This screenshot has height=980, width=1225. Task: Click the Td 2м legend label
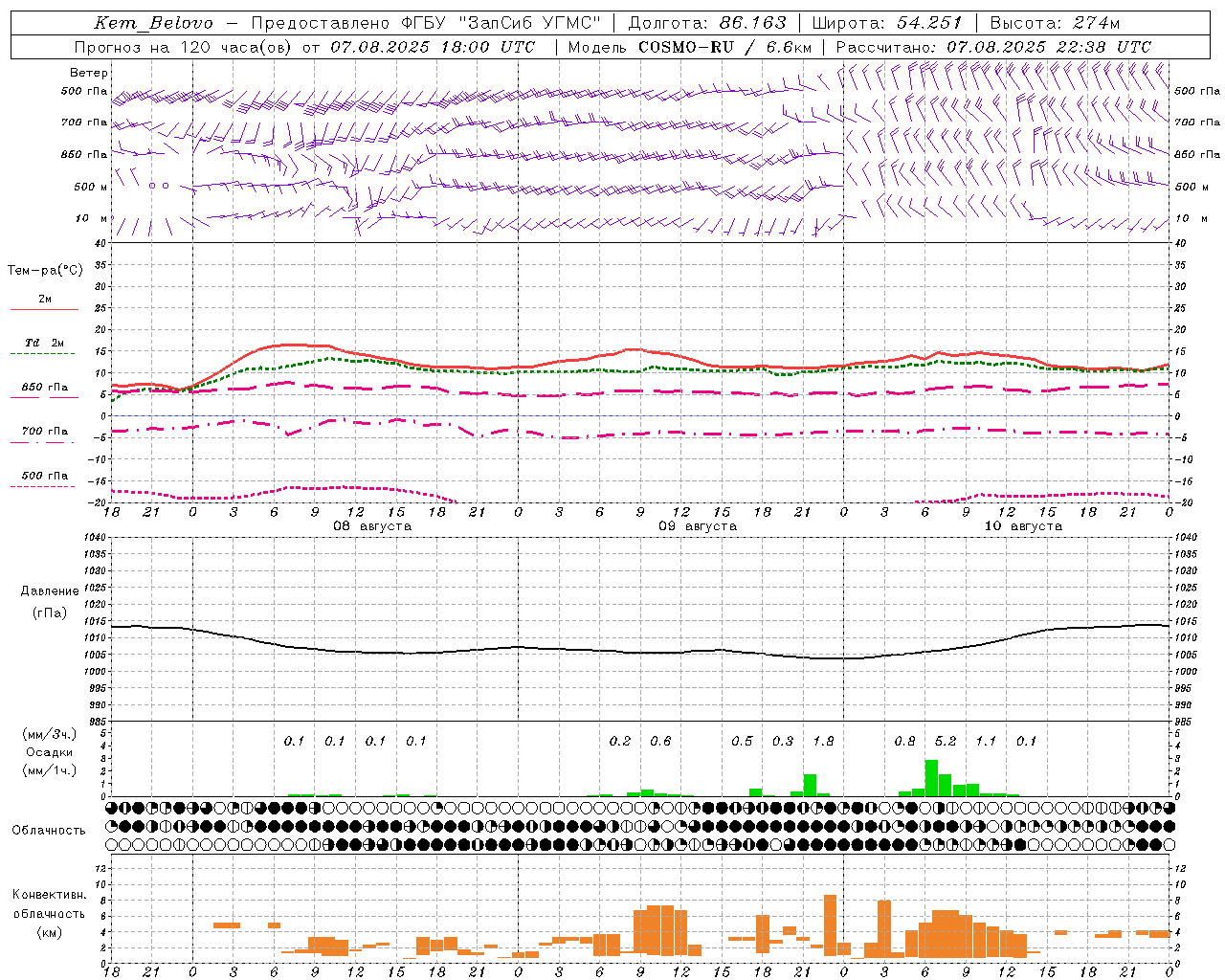click(x=44, y=343)
